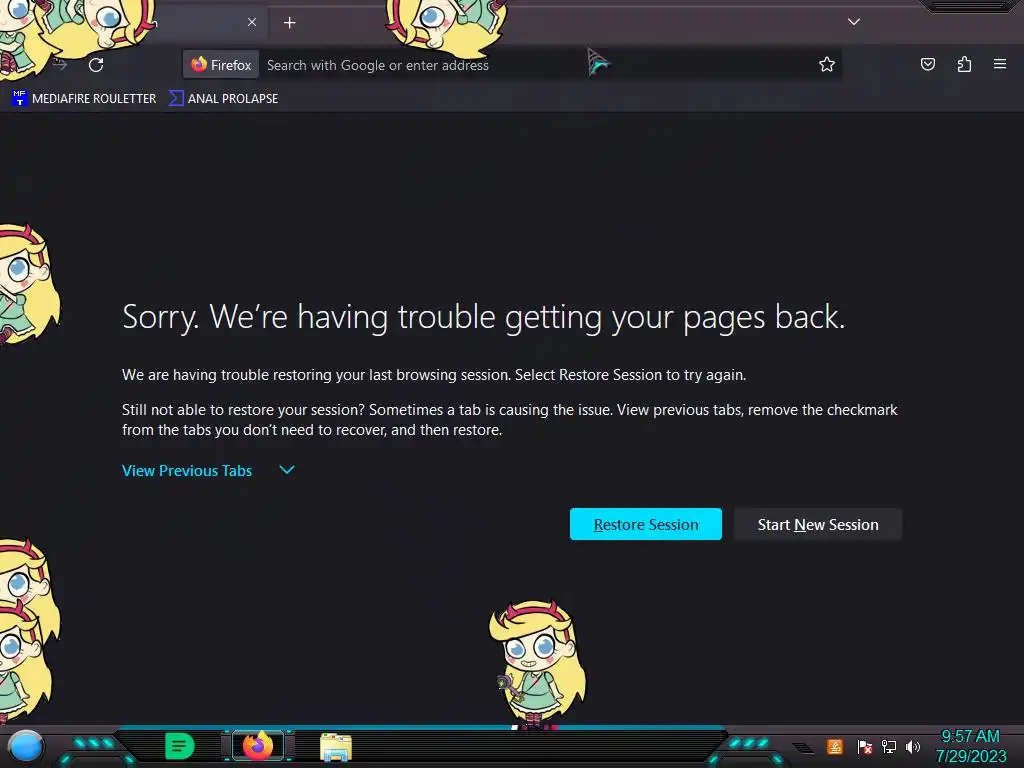Open the volume speaker tray icon
This screenshot has width=1024, height=768.
(913, 746)
